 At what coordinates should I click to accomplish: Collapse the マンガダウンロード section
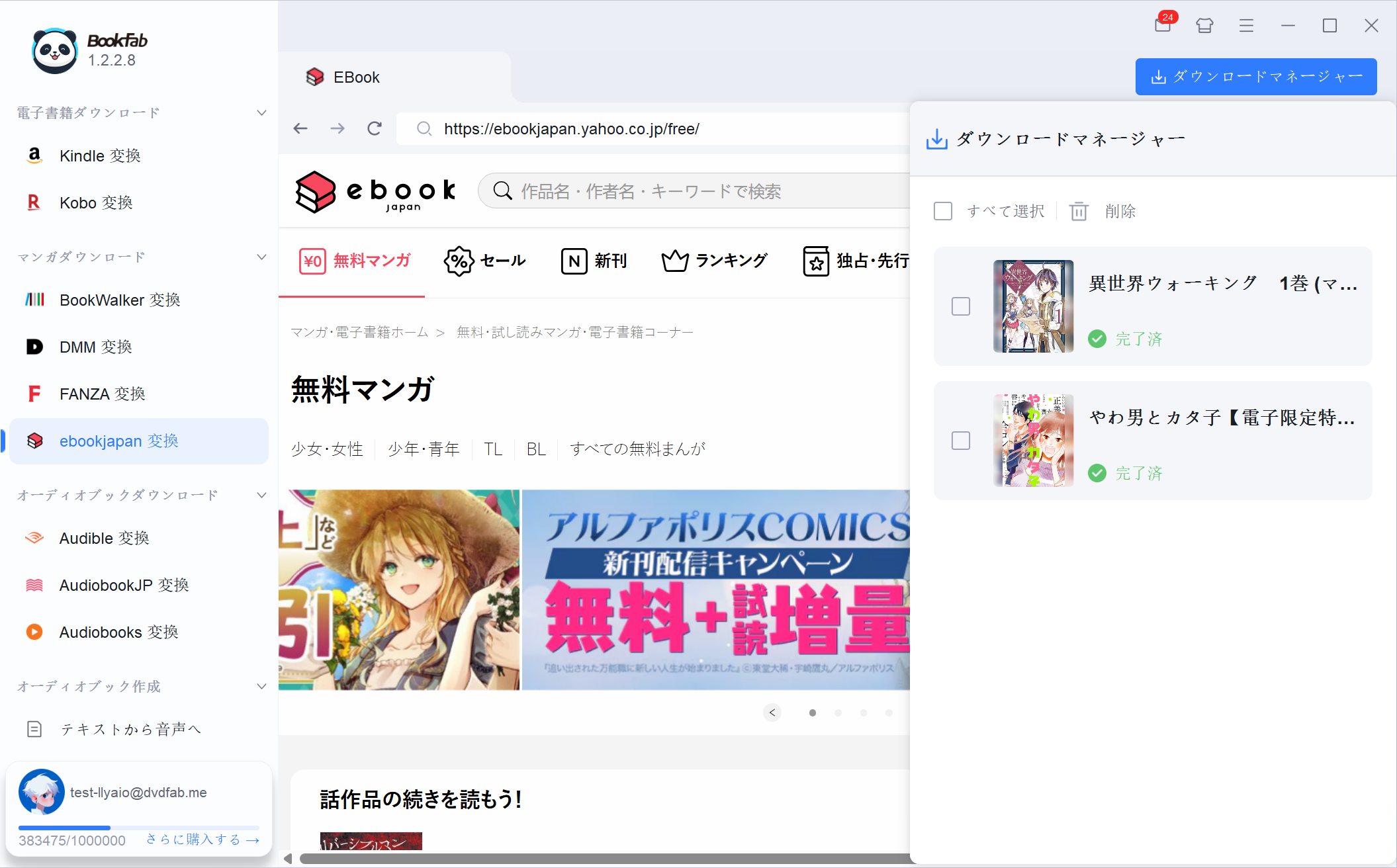(261, 257)
